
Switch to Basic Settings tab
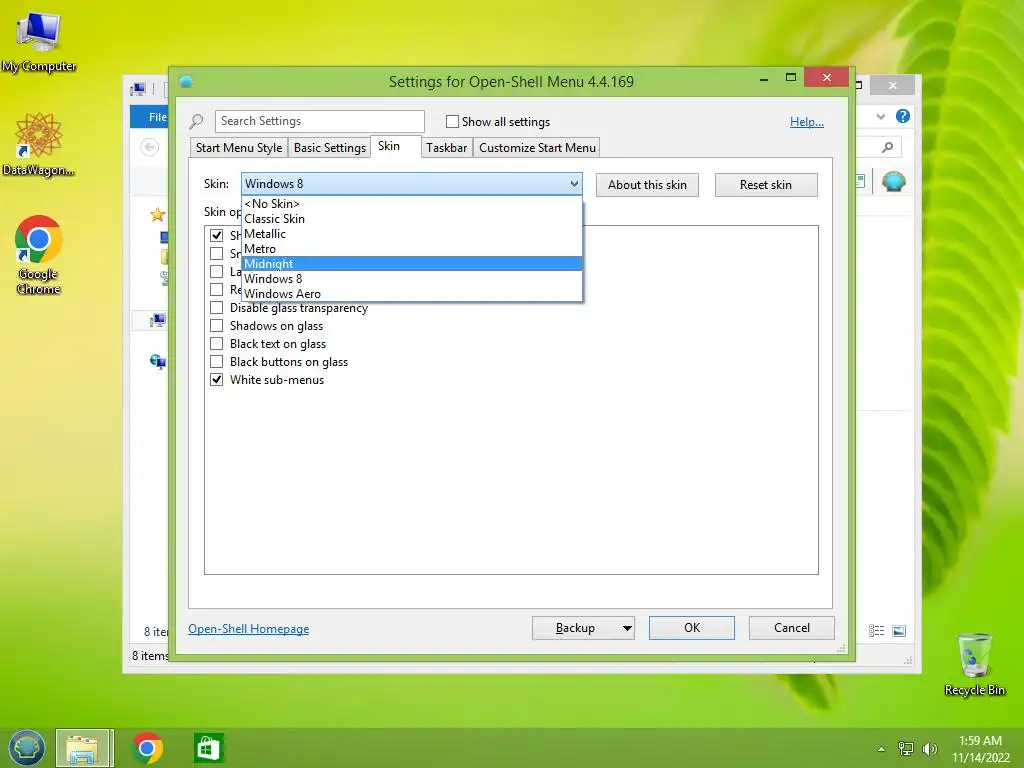330,148
